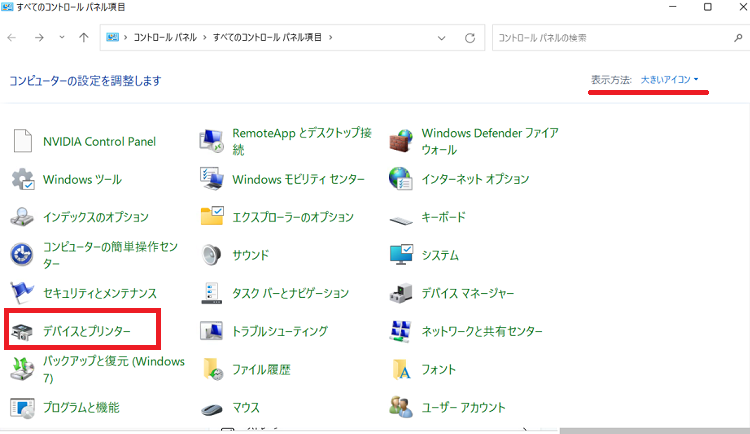
Task: Open システム monitor icon
Action: tap(401, 255)
